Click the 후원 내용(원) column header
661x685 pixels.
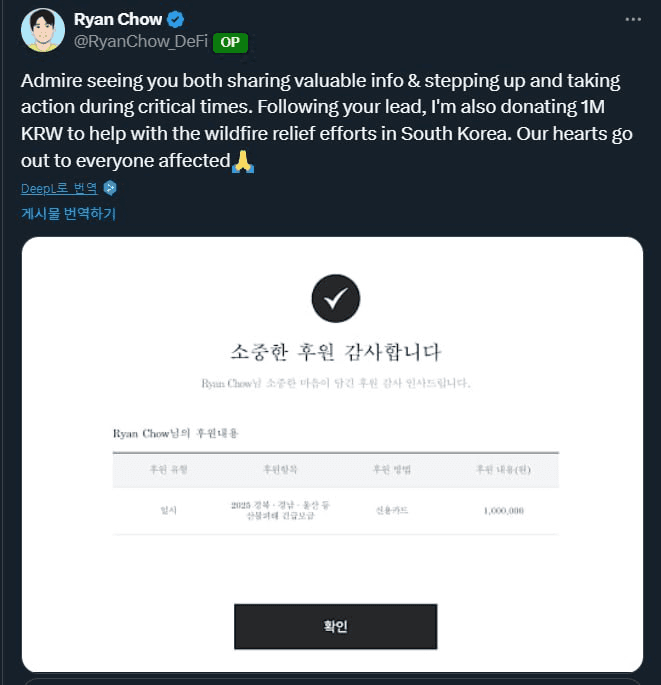pos(503,469)
